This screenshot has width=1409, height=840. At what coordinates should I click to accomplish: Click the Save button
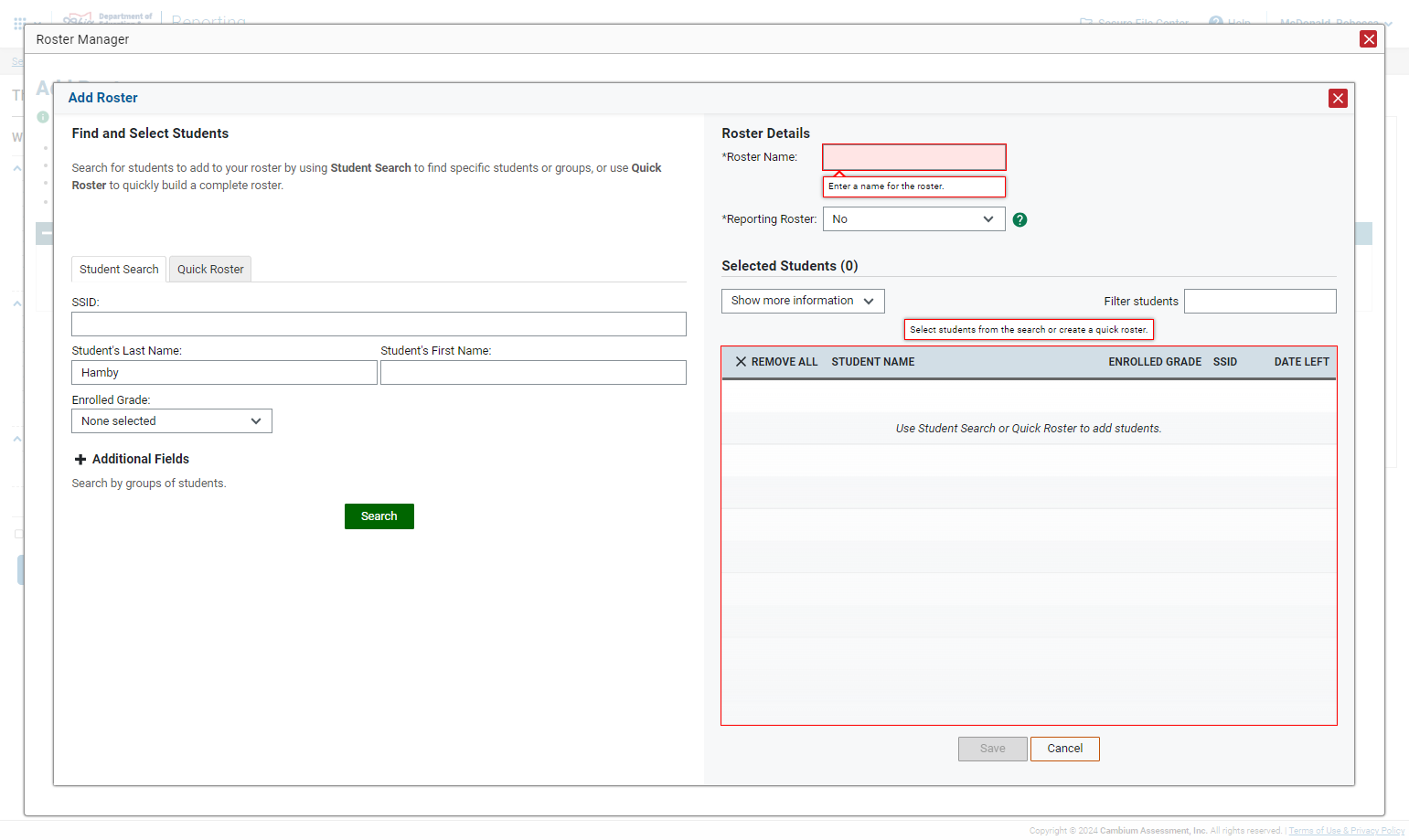tap(993, 749)
